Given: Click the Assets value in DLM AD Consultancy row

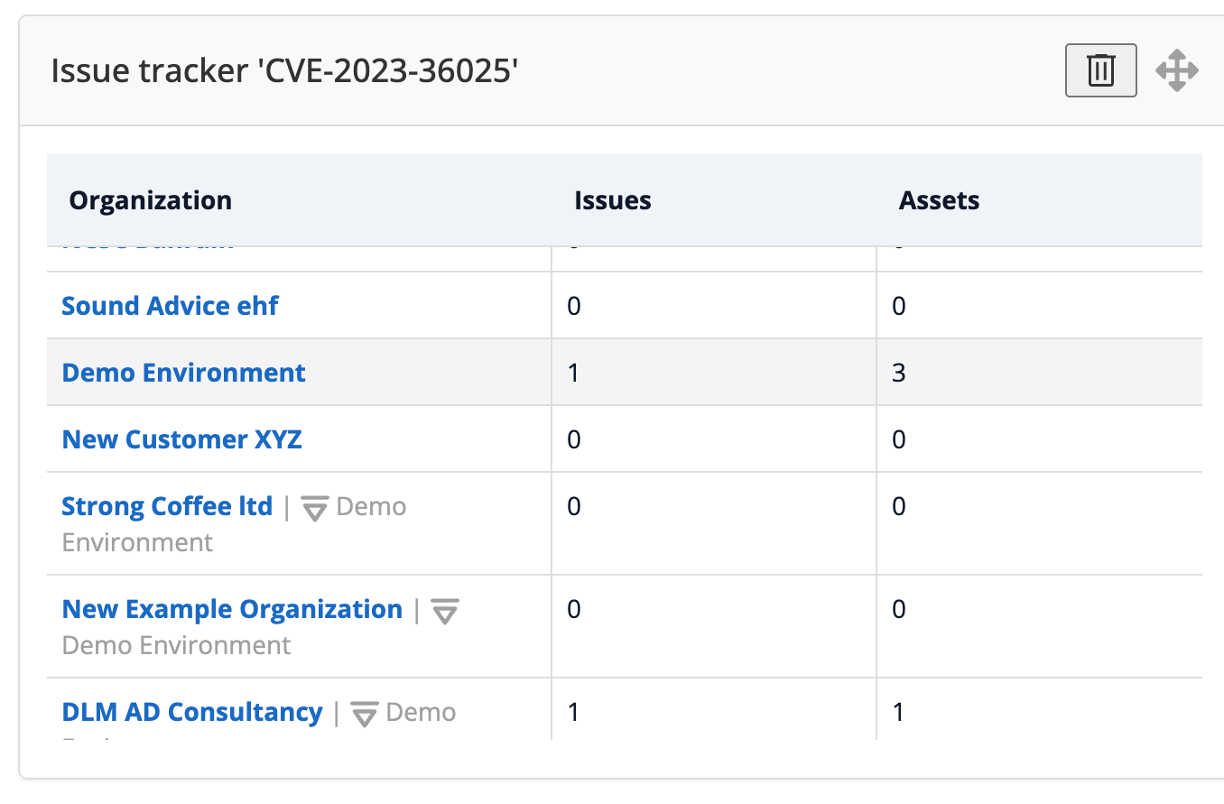Looking at the screenshot, I should pos(898,712).
